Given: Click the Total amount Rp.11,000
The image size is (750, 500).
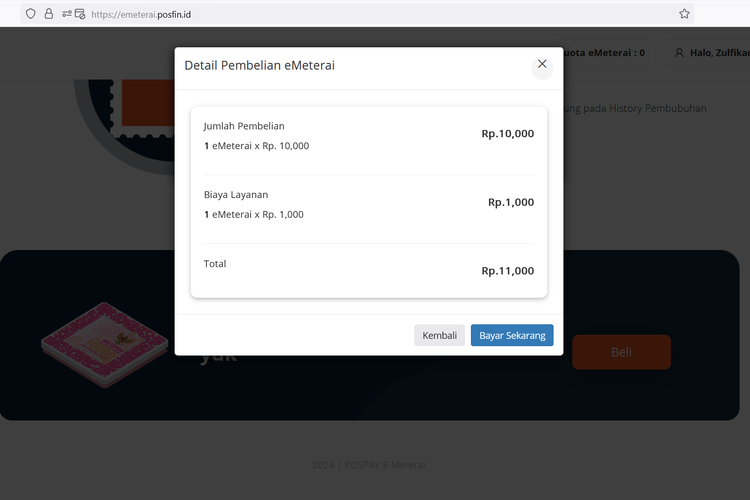Looking at the screenshot, I should [507, 270].
